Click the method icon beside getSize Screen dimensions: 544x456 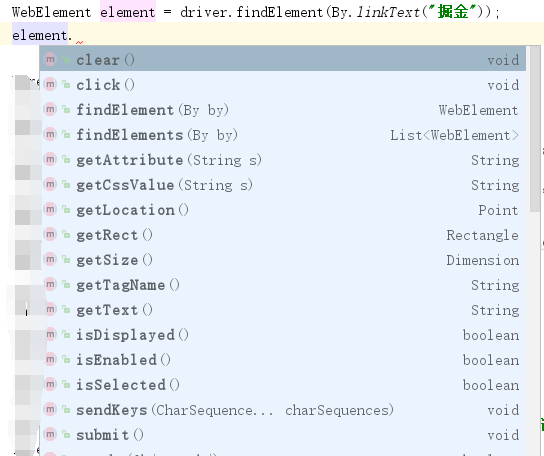tap(50, 259)
